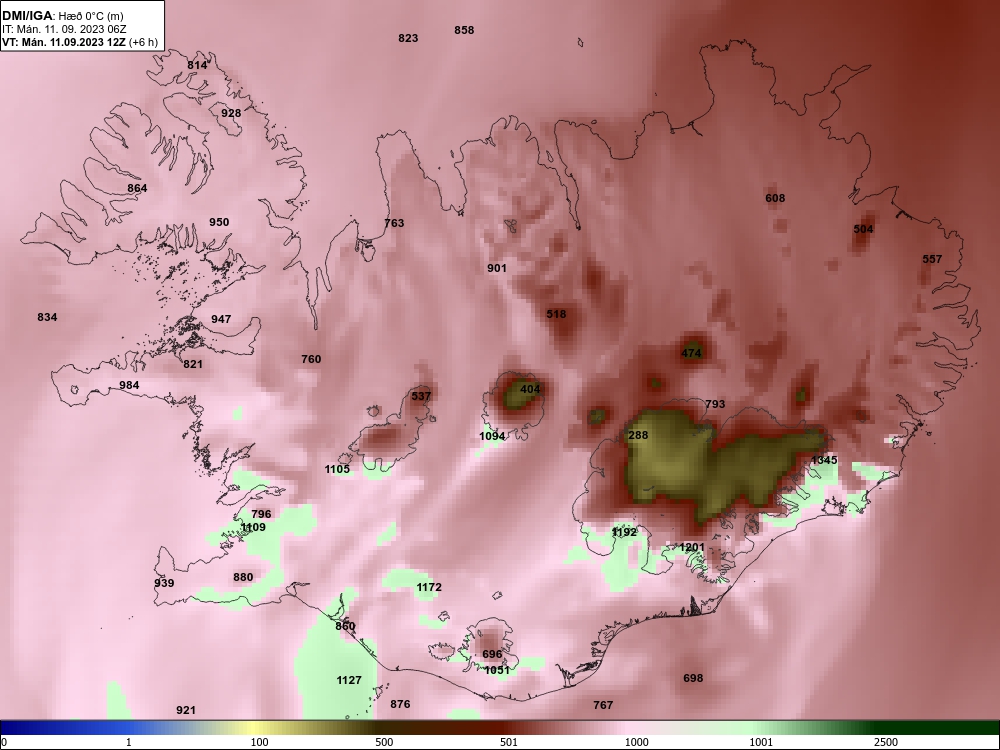Select the 404 value on olive glacier
The width and height of the screenshot is (1000, 750).
[x=530, y=389]
